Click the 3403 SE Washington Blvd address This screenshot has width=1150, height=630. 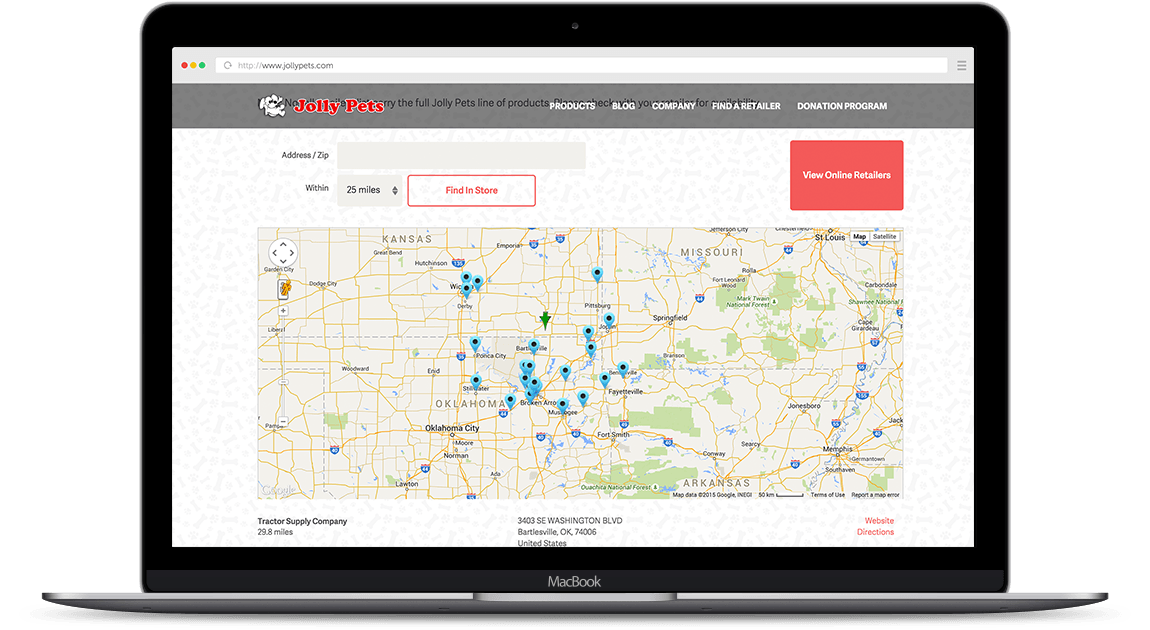pos(570,521)
